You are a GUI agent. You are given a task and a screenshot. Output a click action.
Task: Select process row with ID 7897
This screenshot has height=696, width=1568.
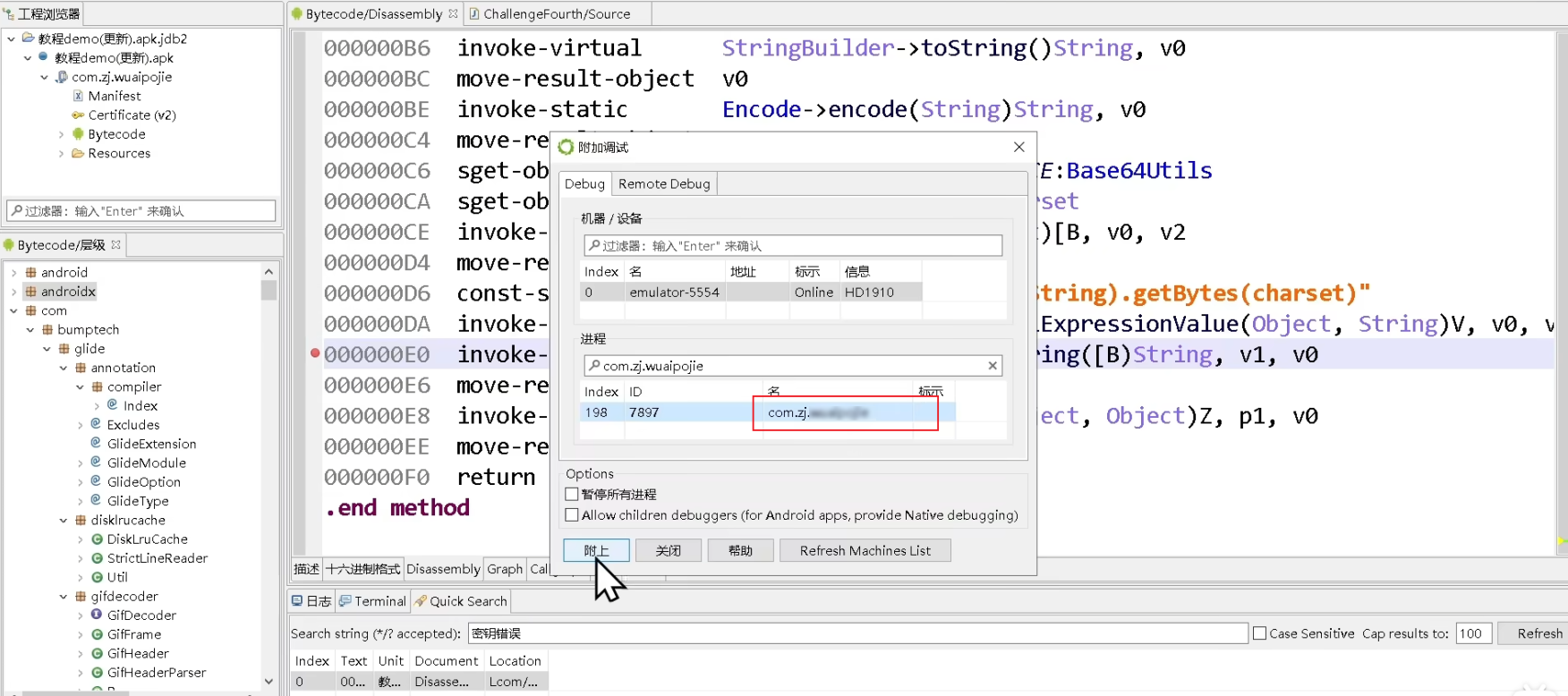pos(768,412)
